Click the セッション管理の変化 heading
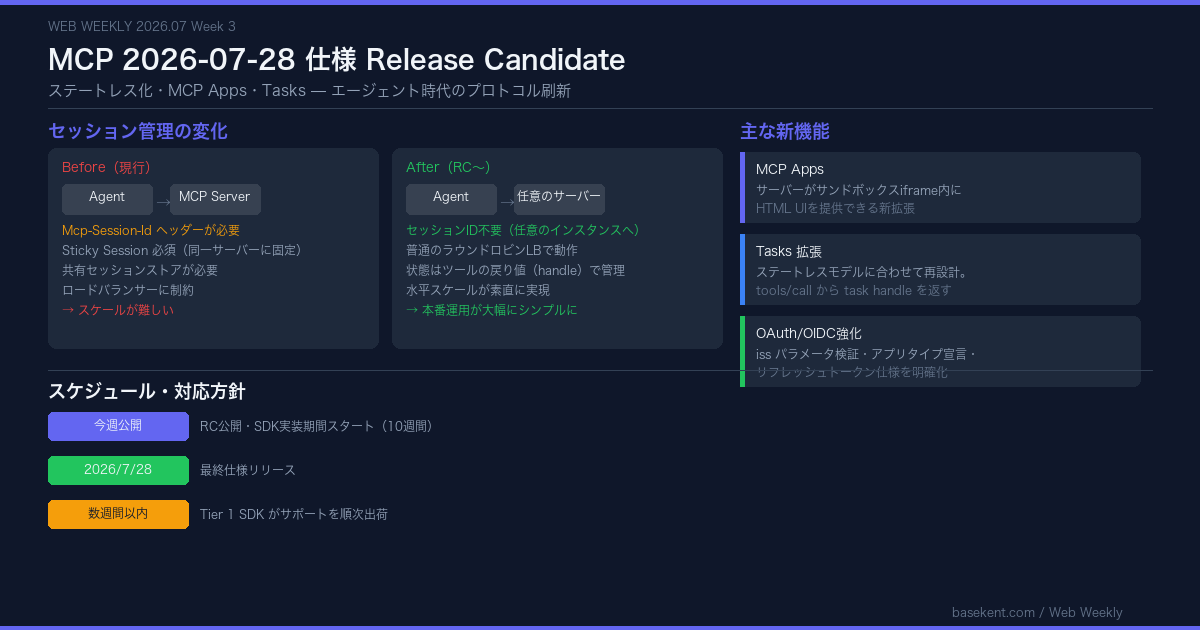The width and height of the screenshot is (1200, 630). (x=138, y=131)
